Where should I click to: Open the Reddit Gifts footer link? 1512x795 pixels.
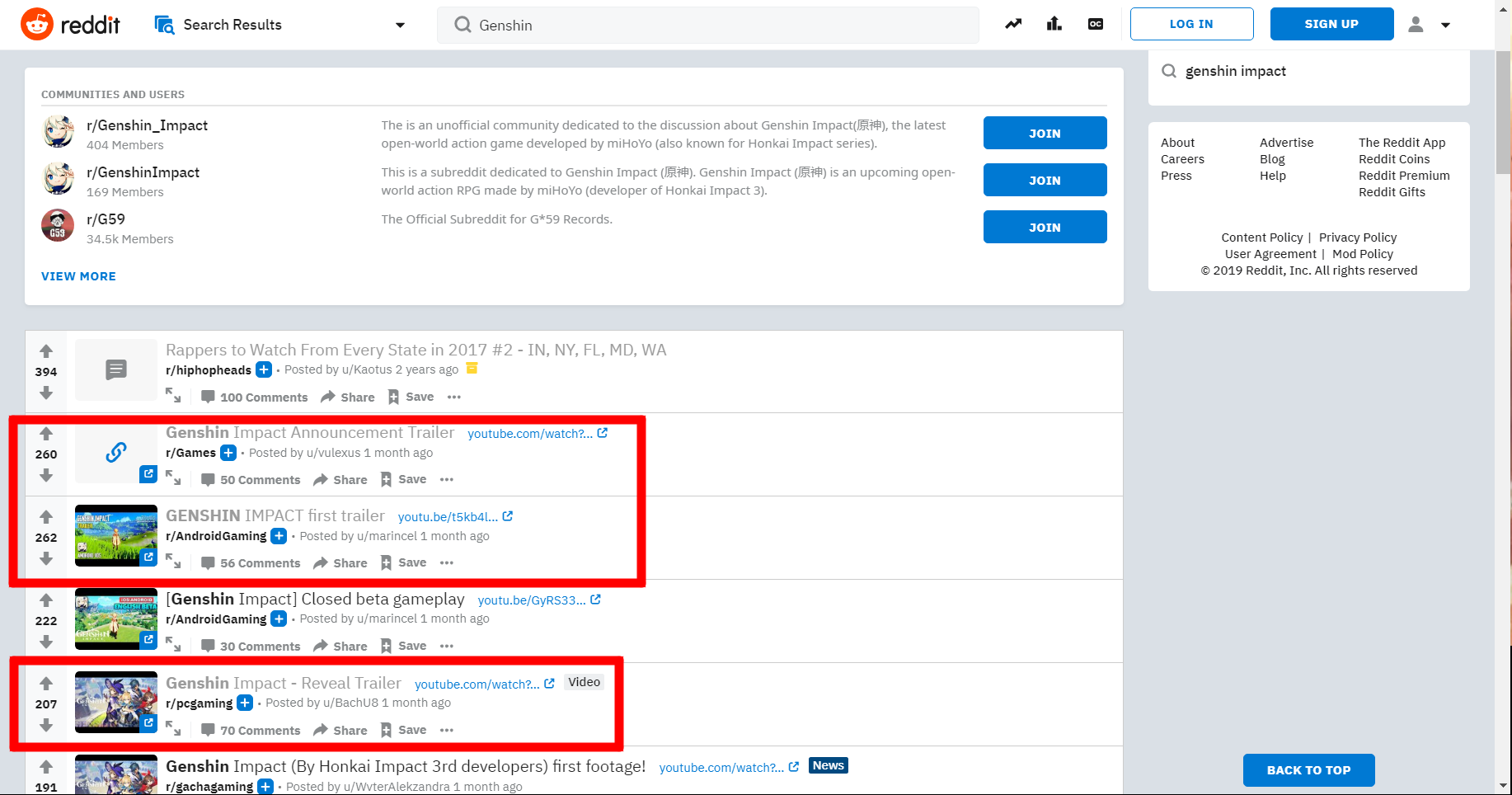pos(1392,192)
